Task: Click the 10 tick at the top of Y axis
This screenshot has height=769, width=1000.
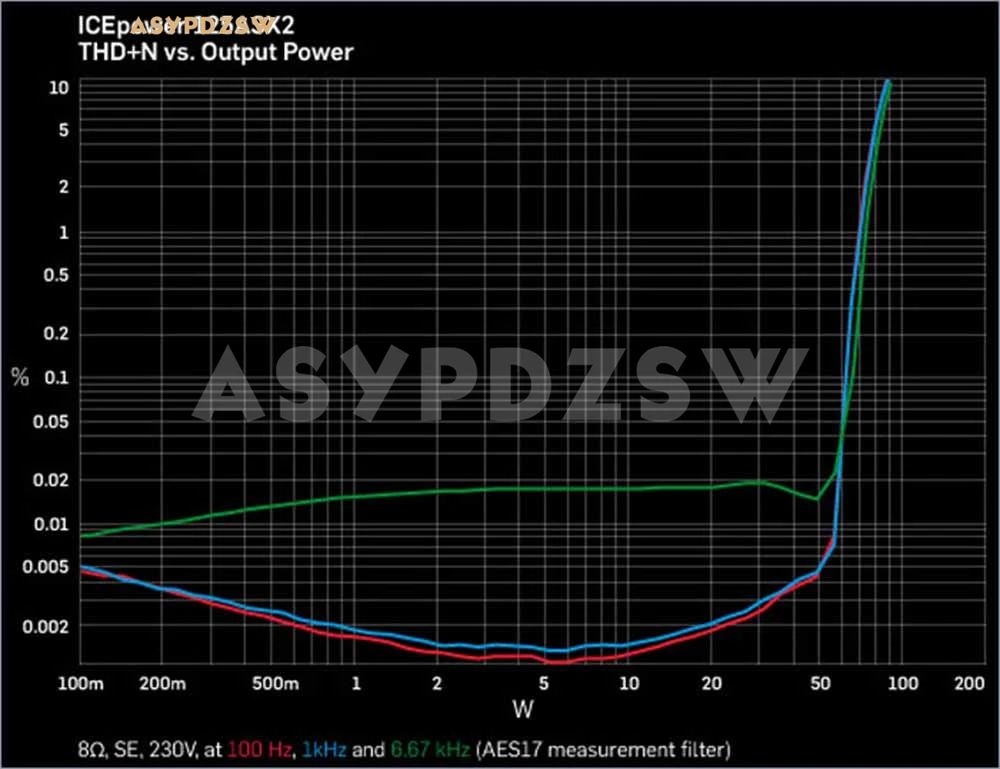Action: point(59,88)
